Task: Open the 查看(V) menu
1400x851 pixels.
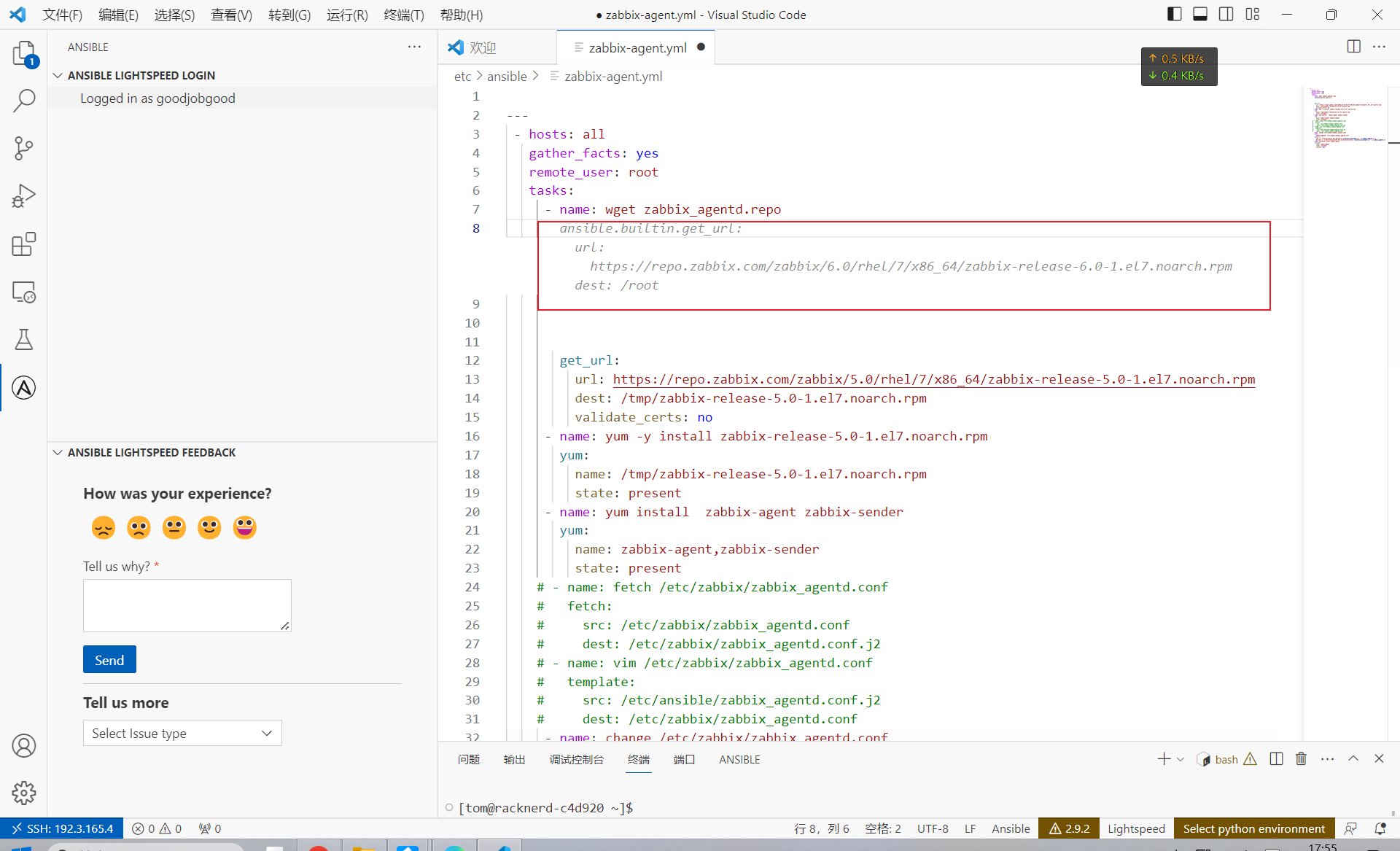Action: [x=231, y=15]
